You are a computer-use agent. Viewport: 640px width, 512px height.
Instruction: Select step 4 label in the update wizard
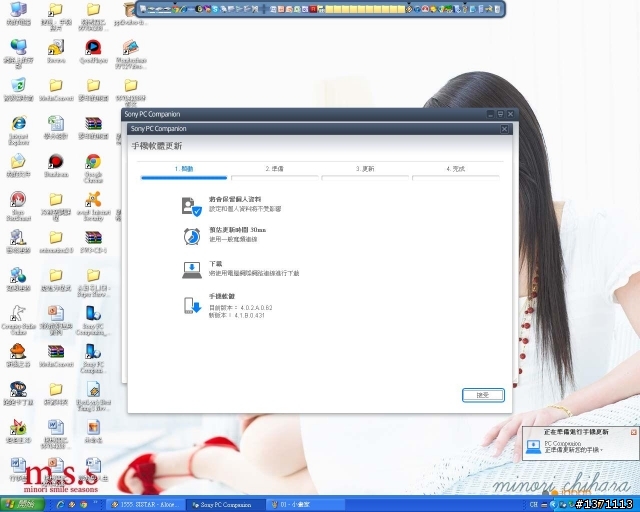coord(456,169)
